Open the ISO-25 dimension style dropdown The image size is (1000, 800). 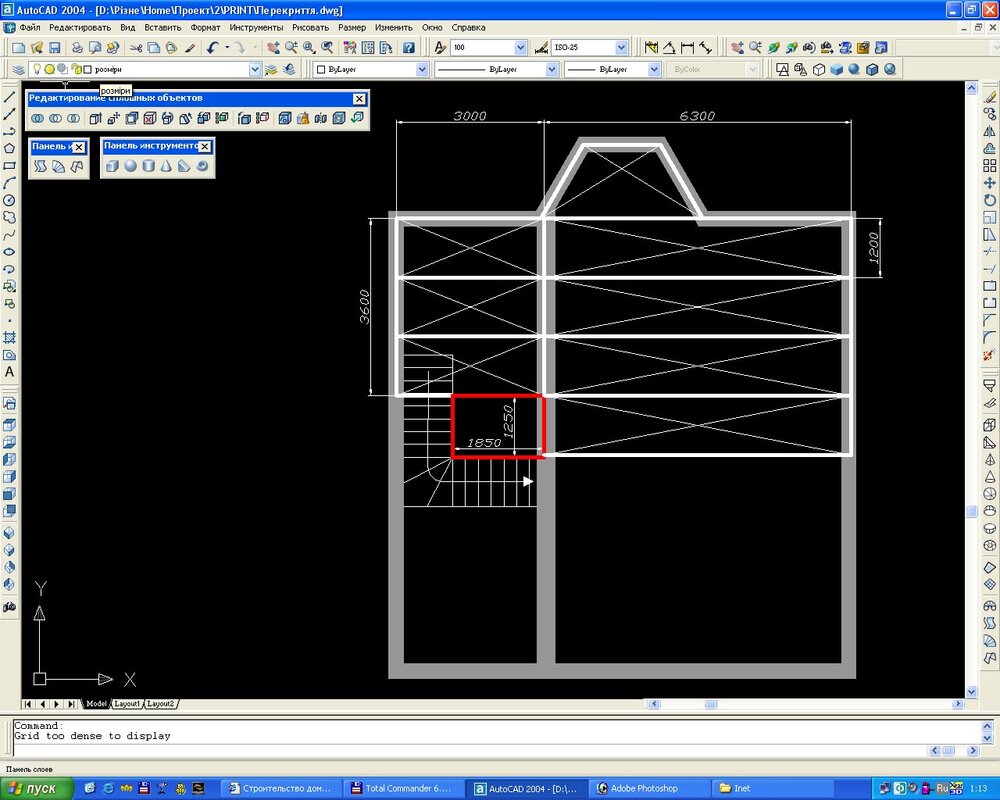pos(621,47)
